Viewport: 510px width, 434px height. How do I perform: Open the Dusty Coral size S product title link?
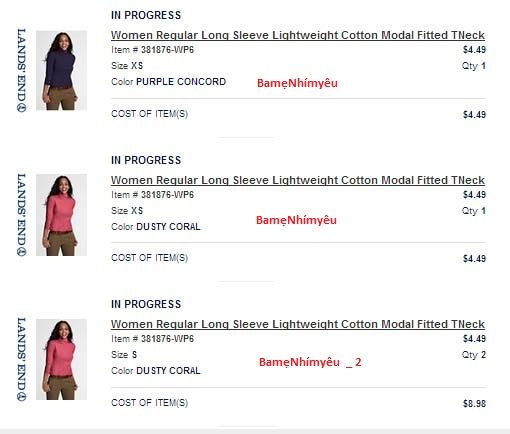298,324
